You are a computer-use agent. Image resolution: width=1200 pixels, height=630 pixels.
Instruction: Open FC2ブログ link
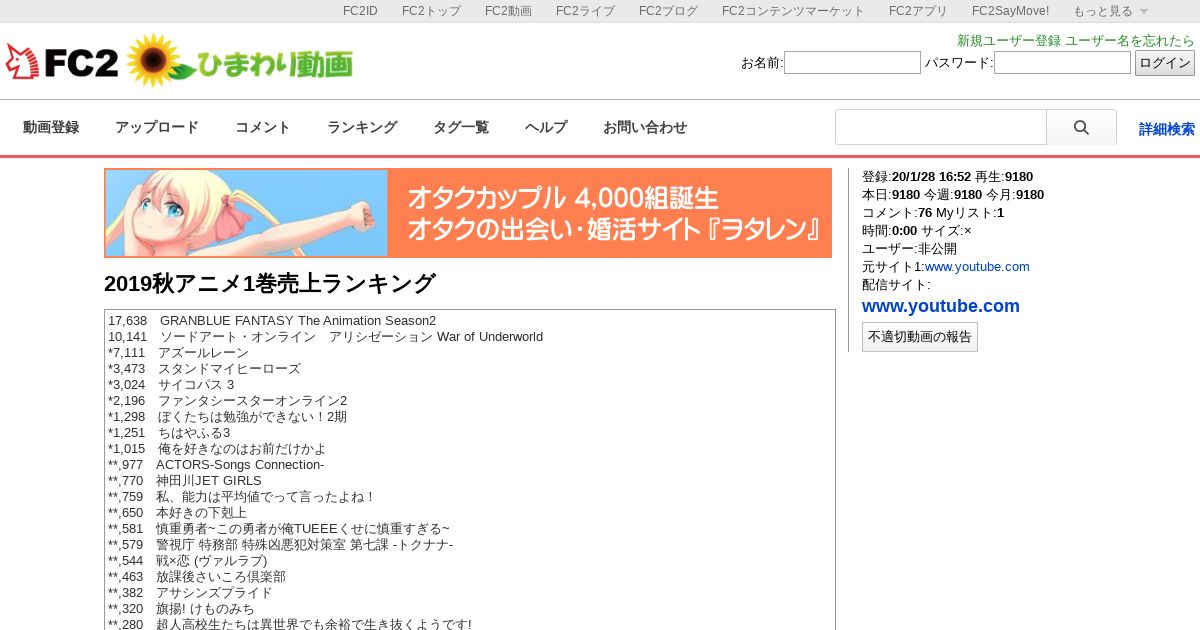click(x=668, y=11)
